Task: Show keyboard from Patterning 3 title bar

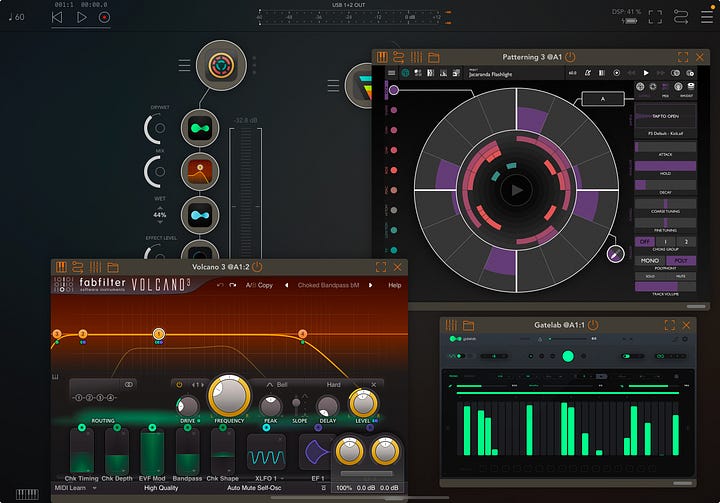Action: click(x=382, y=57)
